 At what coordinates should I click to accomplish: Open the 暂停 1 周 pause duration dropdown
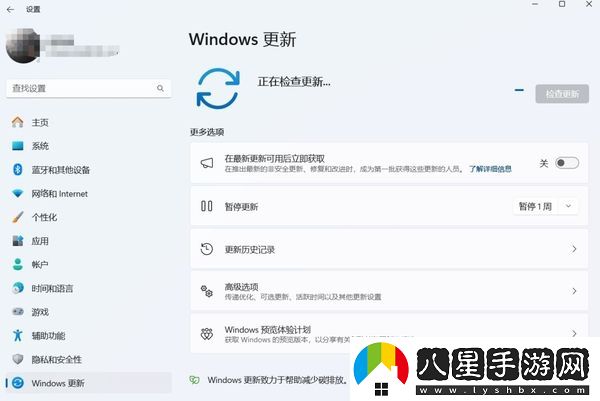click(545, 206)
